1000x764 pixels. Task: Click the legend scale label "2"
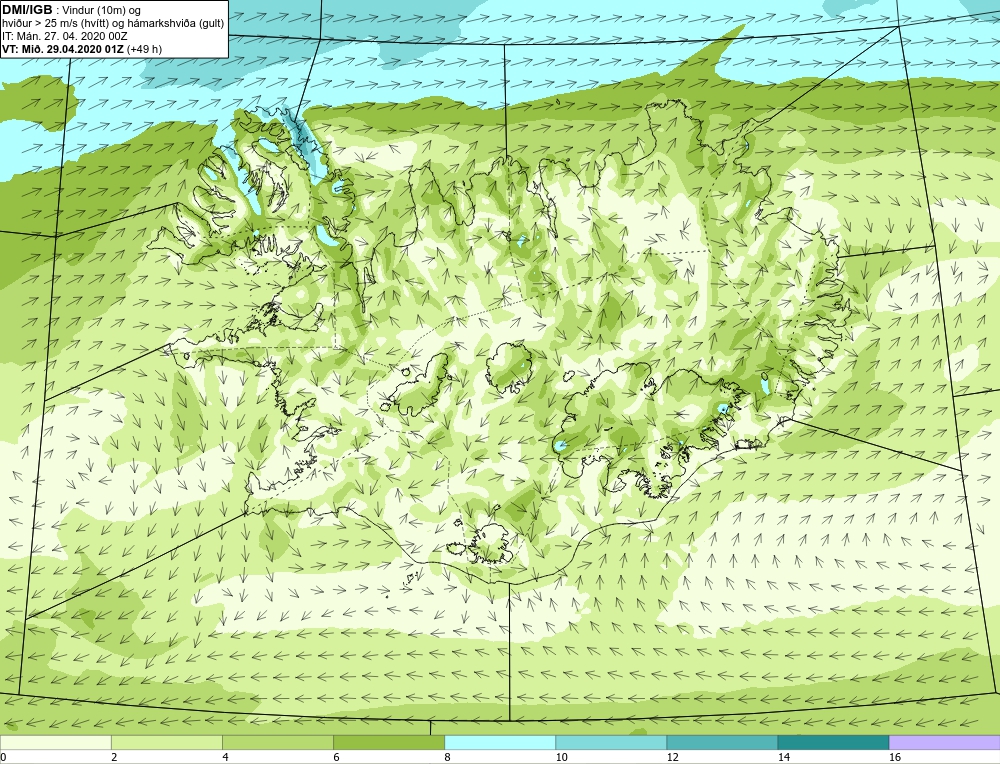pos(114,757)
